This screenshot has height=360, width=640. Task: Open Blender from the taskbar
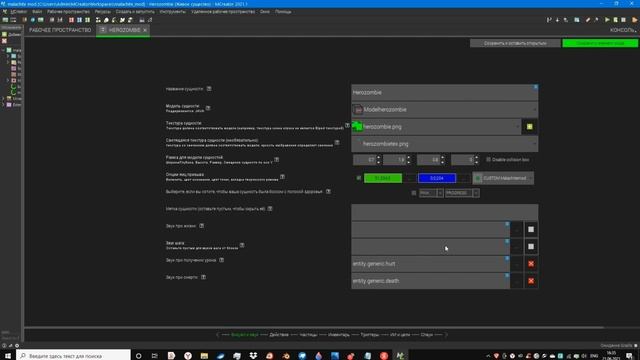point(286,356)
